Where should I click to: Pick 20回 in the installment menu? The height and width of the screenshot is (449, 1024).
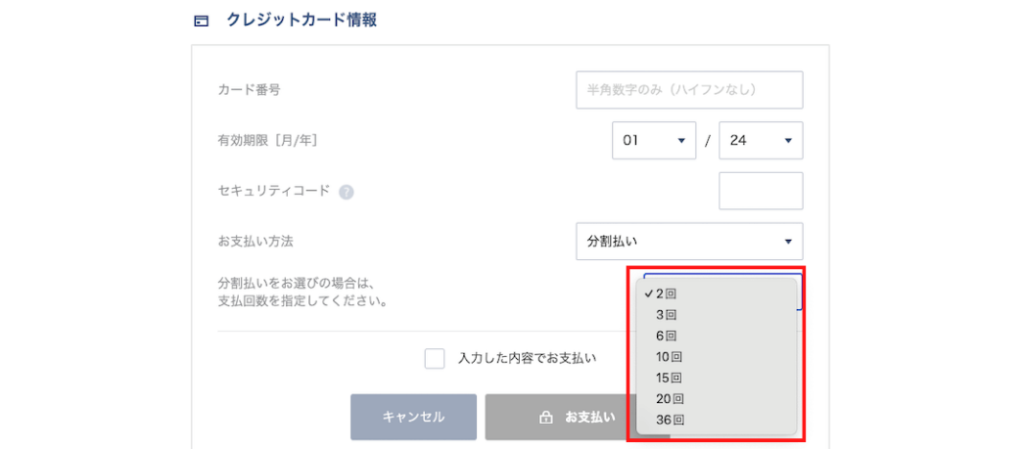[668, 399]
